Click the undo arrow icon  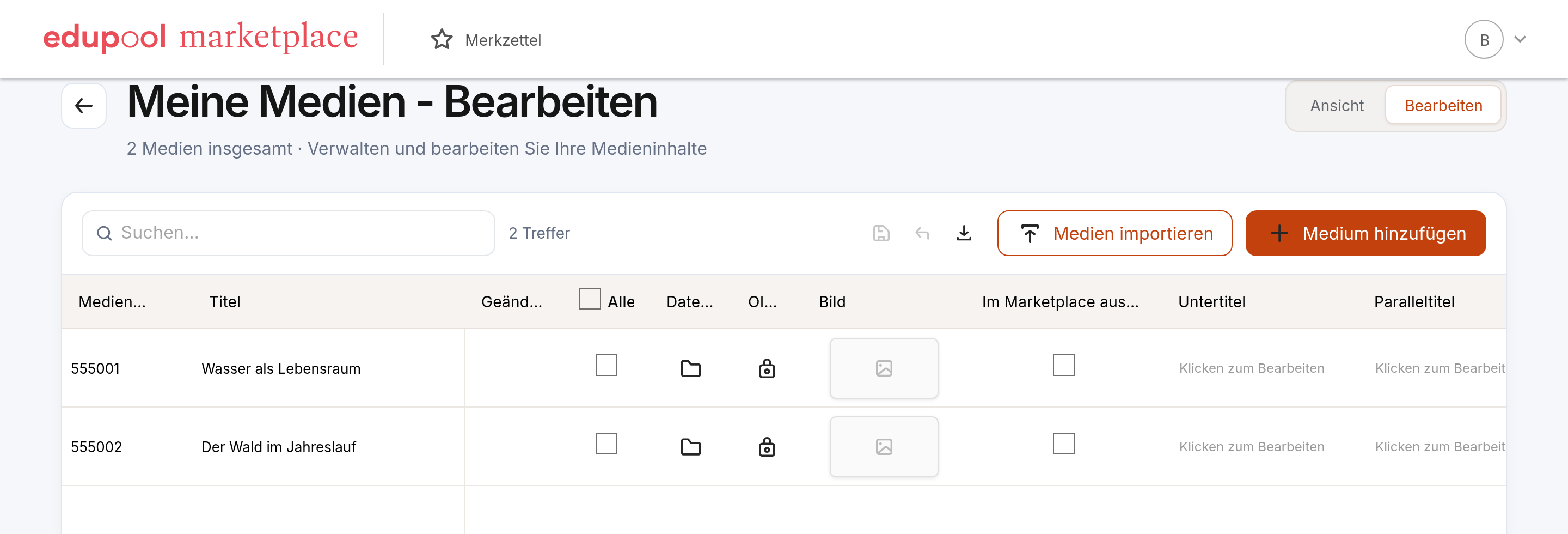(922, 233)
